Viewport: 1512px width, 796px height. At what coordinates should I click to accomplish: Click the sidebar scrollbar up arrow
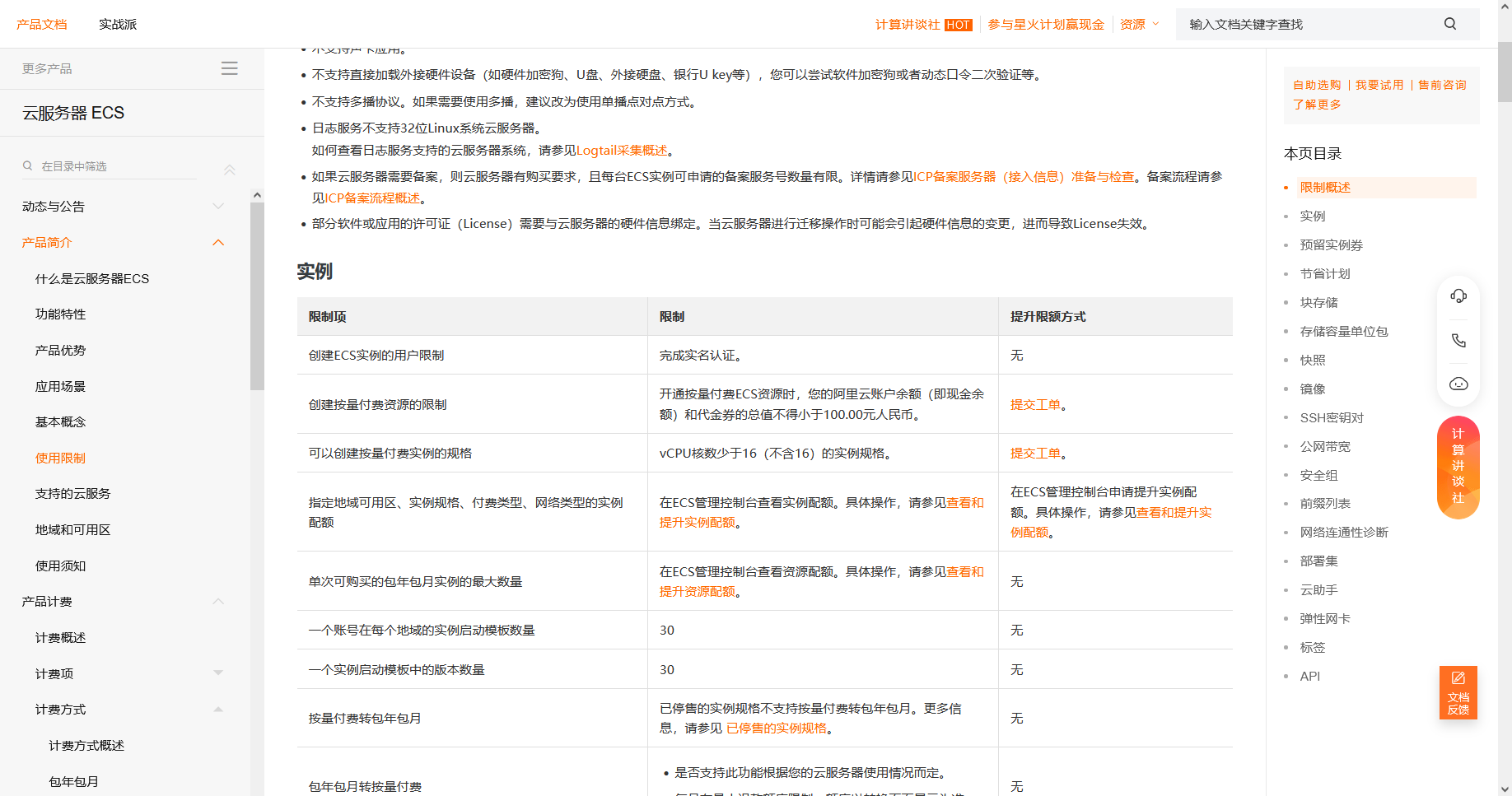pos(257,195)
